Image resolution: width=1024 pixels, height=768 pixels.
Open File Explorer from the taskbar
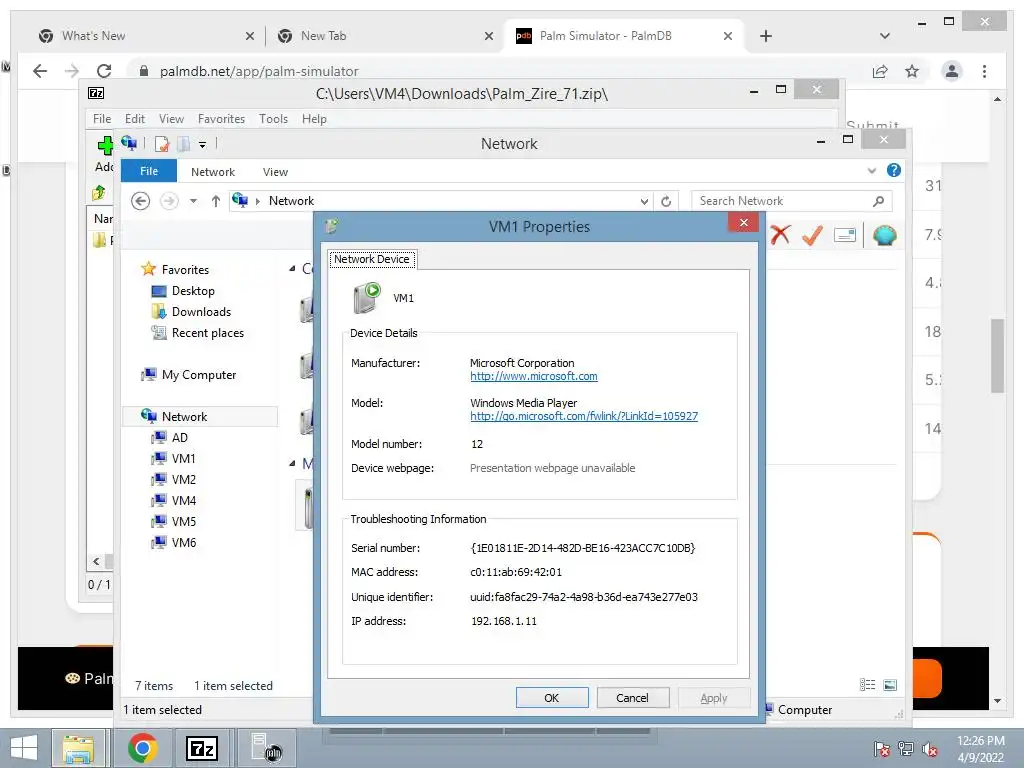coord(78,748)
